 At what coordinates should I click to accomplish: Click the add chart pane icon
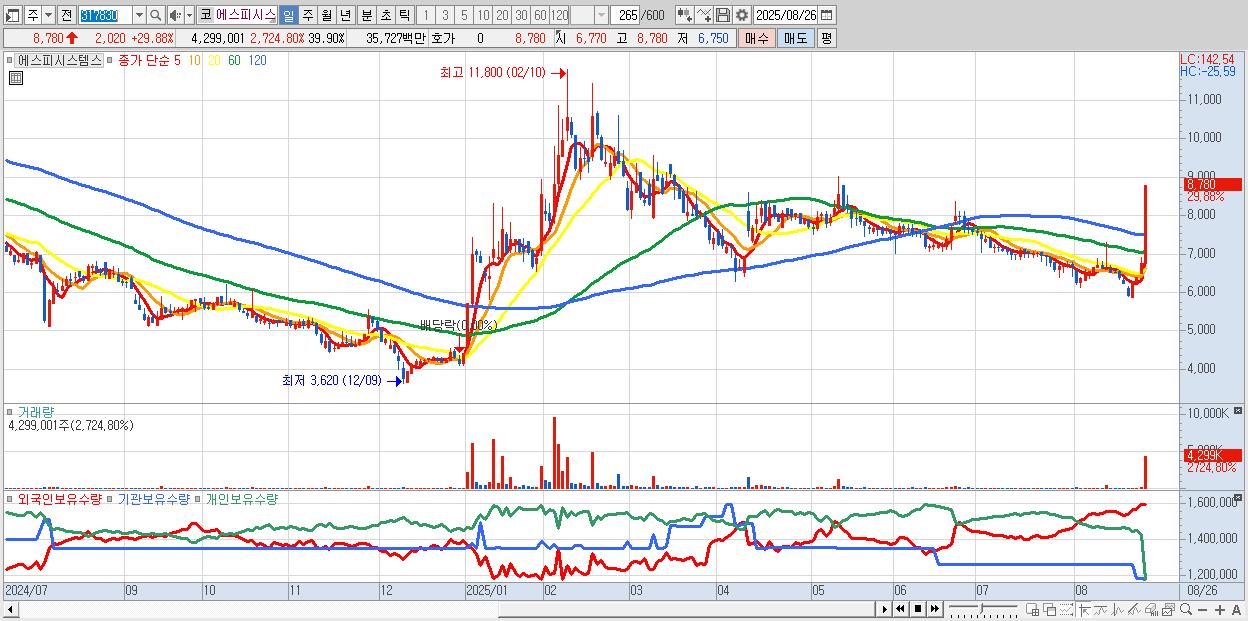coord(1033,609)
